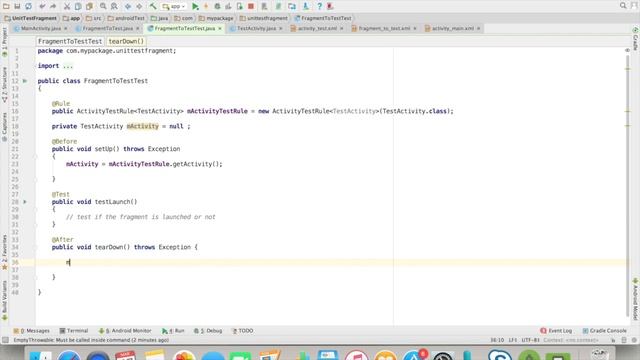Toggle the Run tool window

173,331
